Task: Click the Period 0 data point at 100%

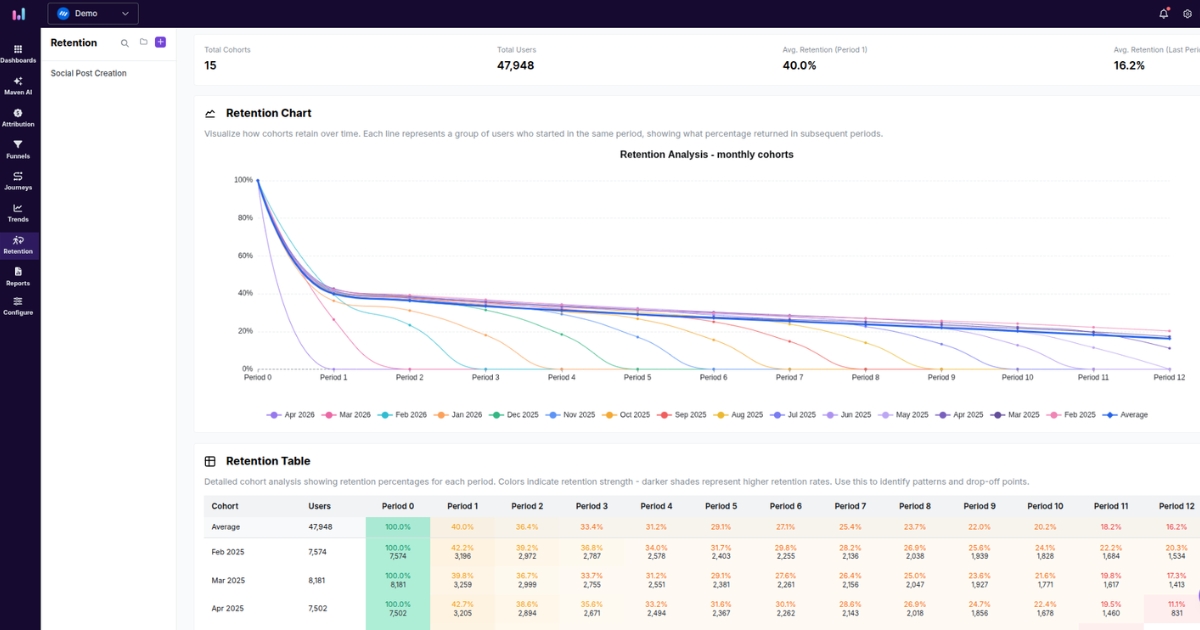Action: [257, 180]
